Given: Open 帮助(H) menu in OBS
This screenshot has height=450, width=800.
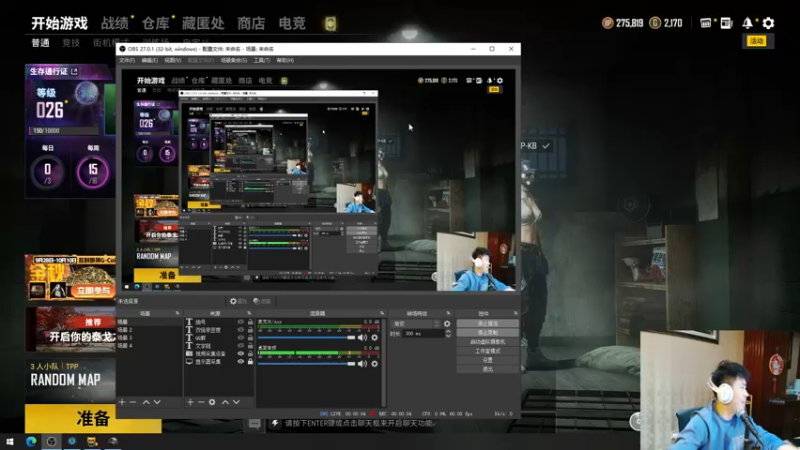Looking at the screenshot, I should coord(285,60).
